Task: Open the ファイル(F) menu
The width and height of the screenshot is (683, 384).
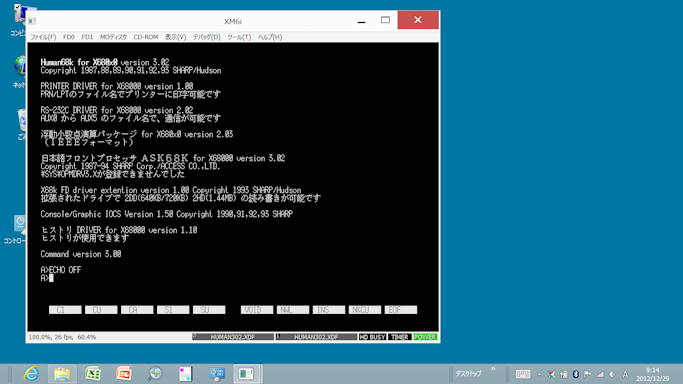Action: 43,37
